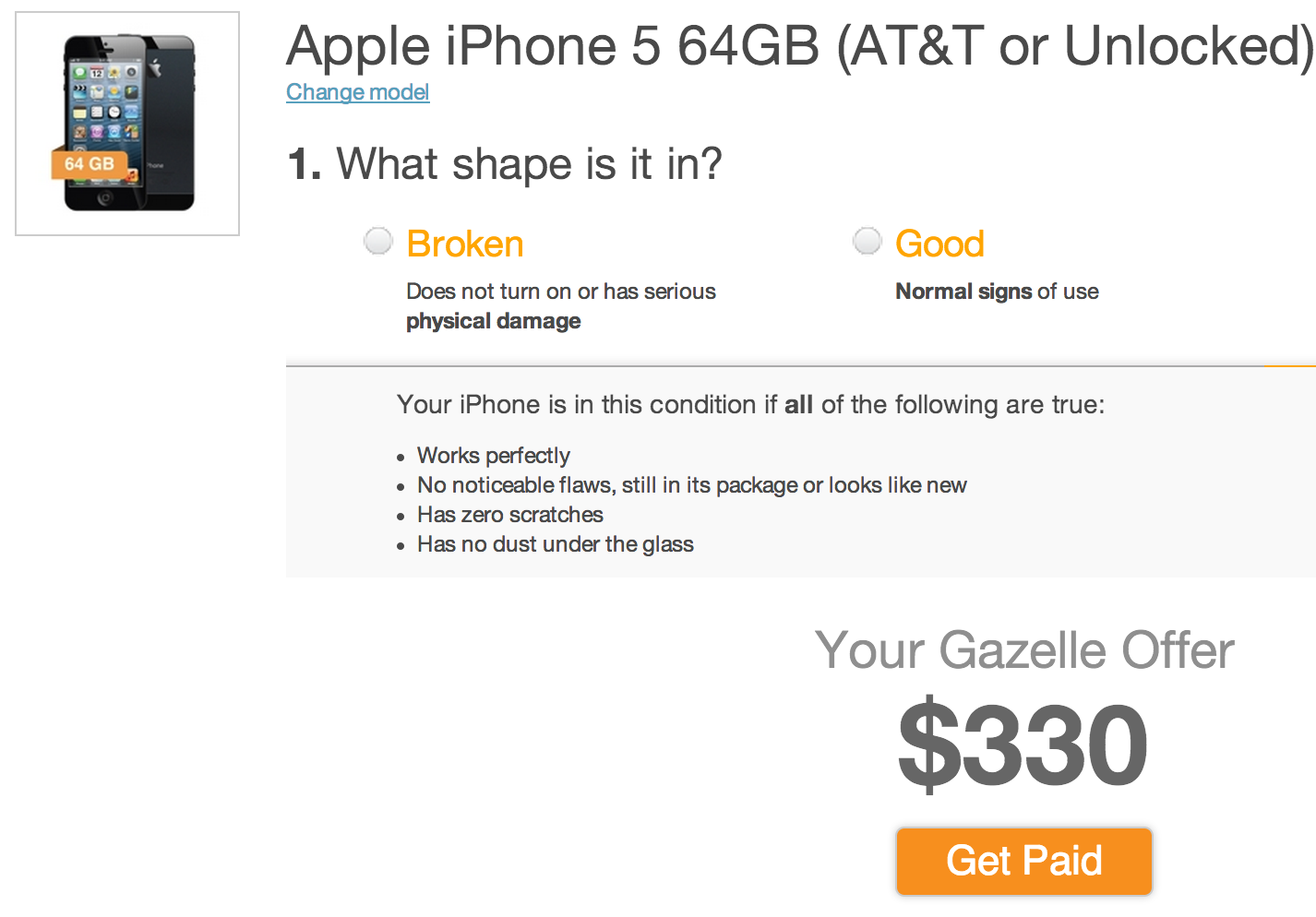
Task: Click the Apple iPhone 5 64GB title
Action: pos(799,46)
